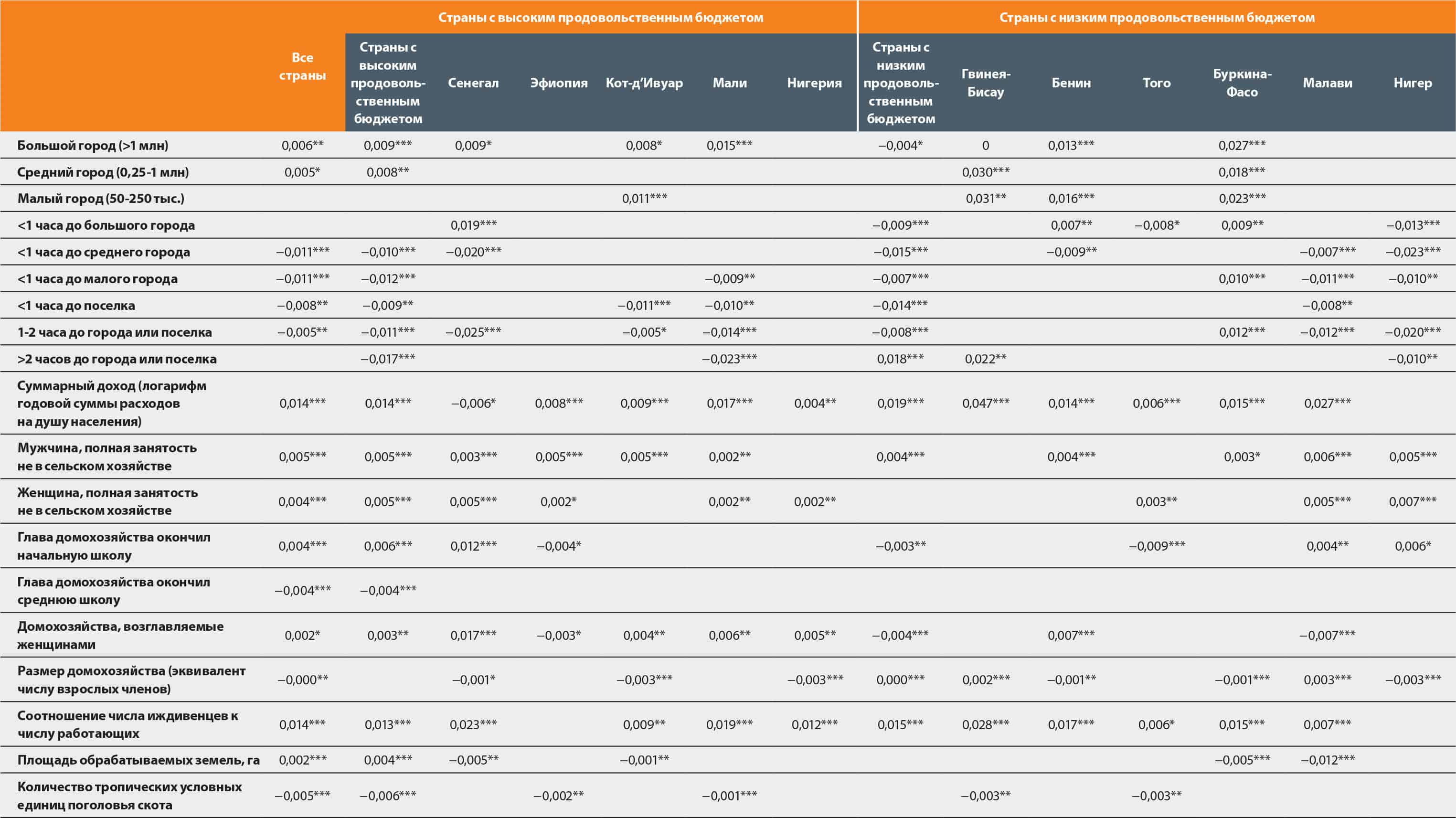Click row label '<1 часа до малого города'
The height and width of the screenshot is (818, 1456).
(x=97, y=279)
